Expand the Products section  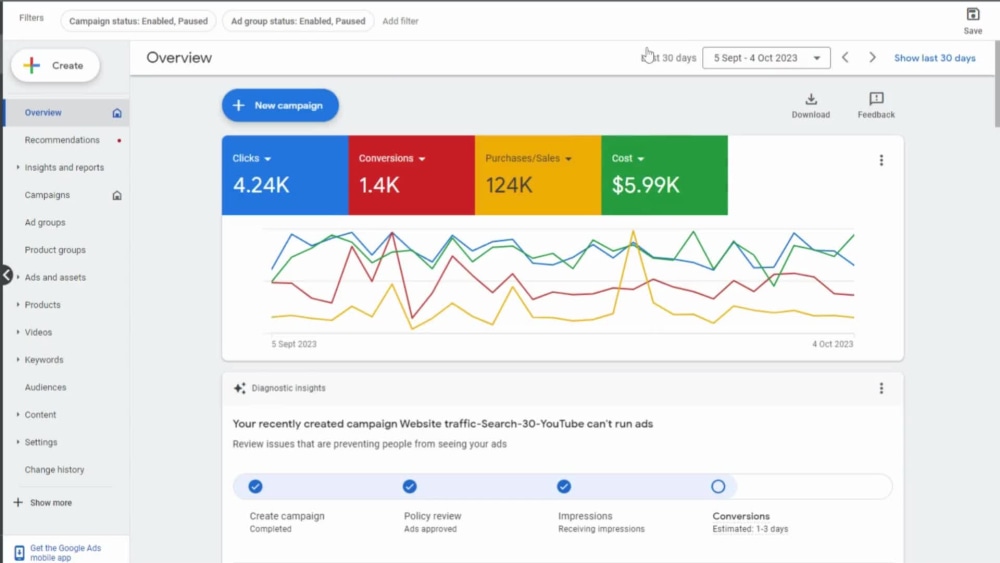18,305
